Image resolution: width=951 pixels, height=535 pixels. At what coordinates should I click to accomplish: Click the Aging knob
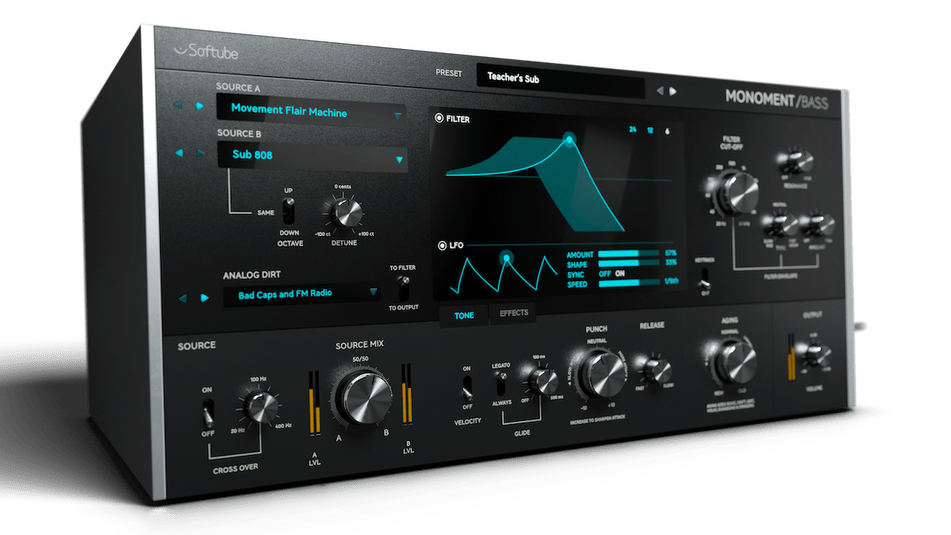pyautogui.click(x=734, y=362)
